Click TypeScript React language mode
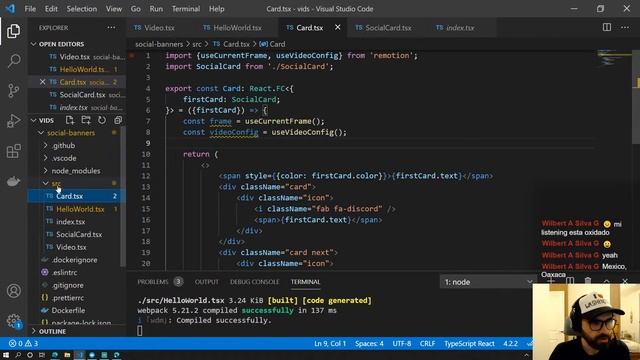Image resolution: width=640 pixels, height=360 pixels. tap(469, 343)
